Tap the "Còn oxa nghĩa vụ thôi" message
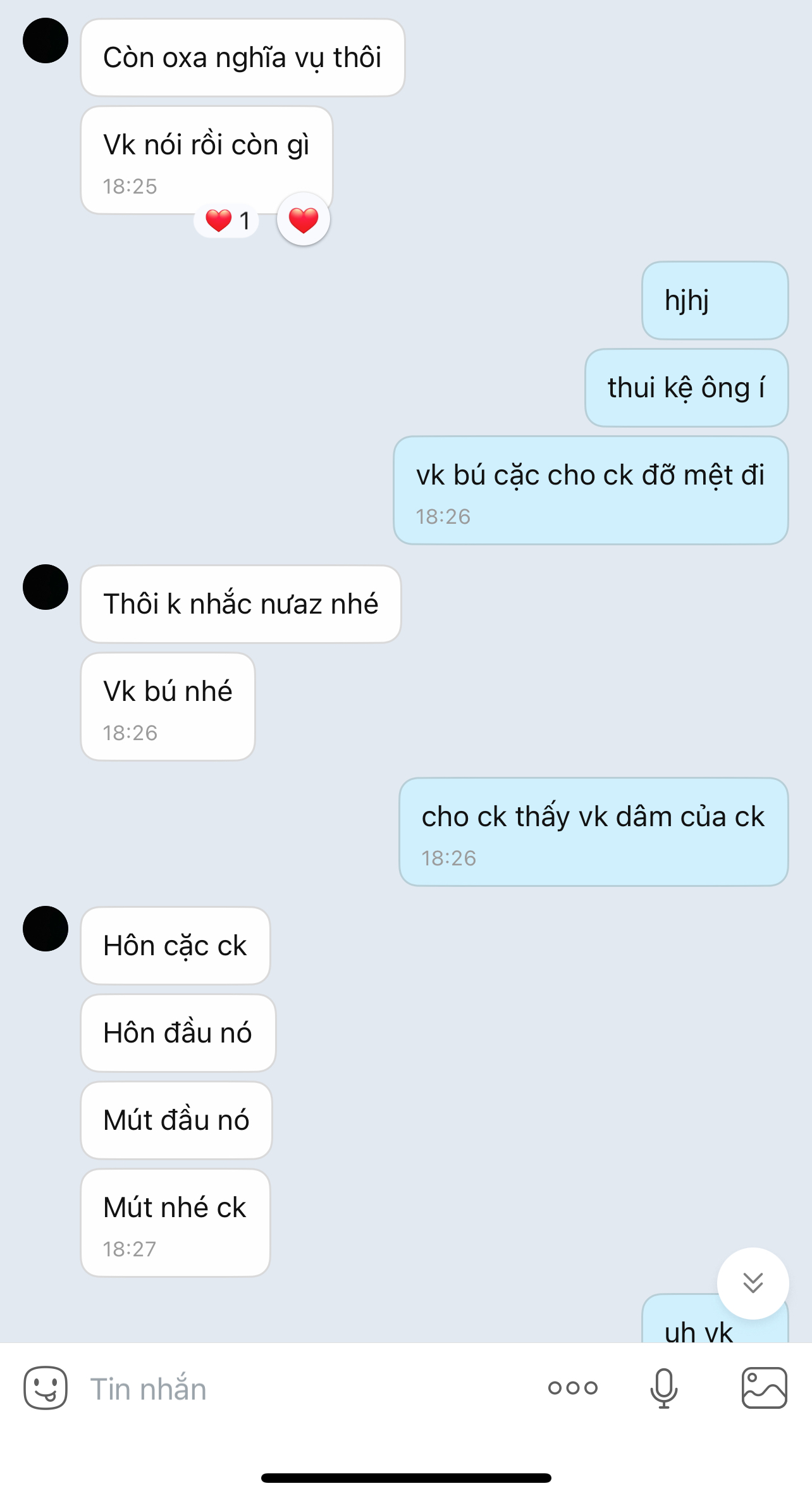Image resolution: width=812 pixels, height=1498 pixels. click(243, 58)
